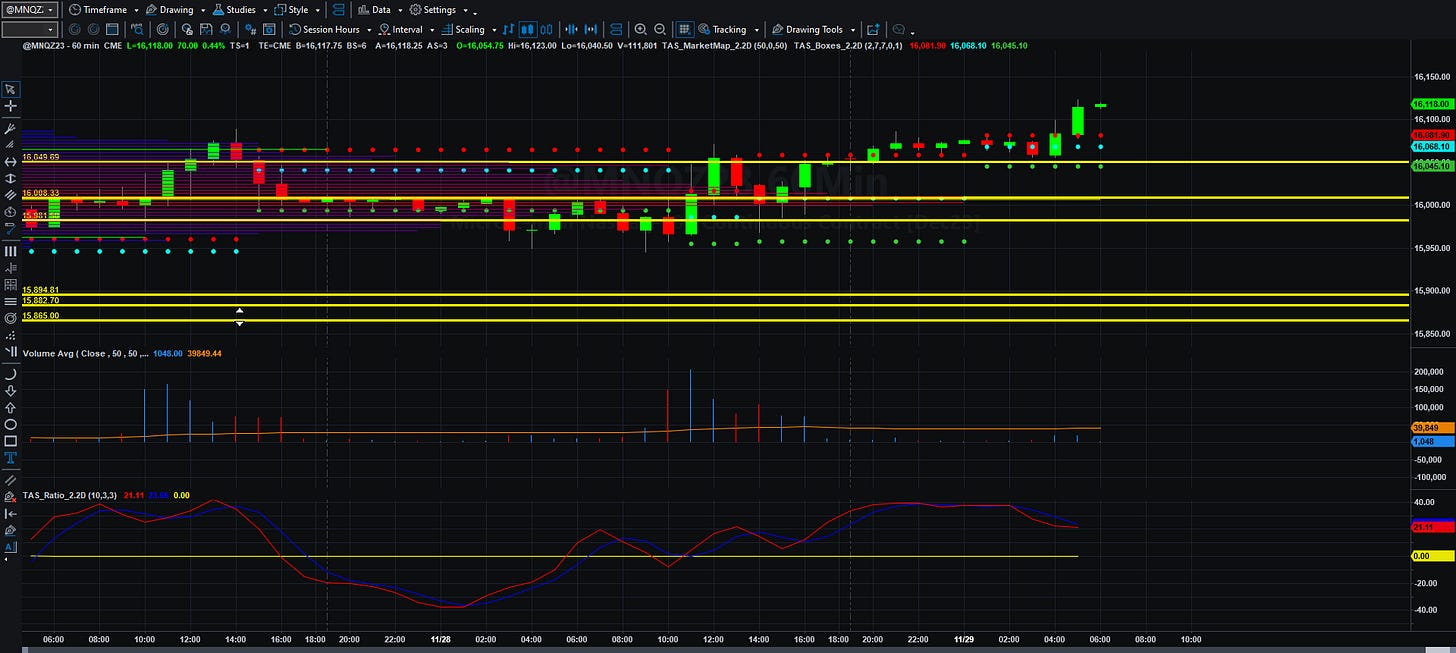
Task: Click the zoom in magnifier icon
Action: click(641, 29)
